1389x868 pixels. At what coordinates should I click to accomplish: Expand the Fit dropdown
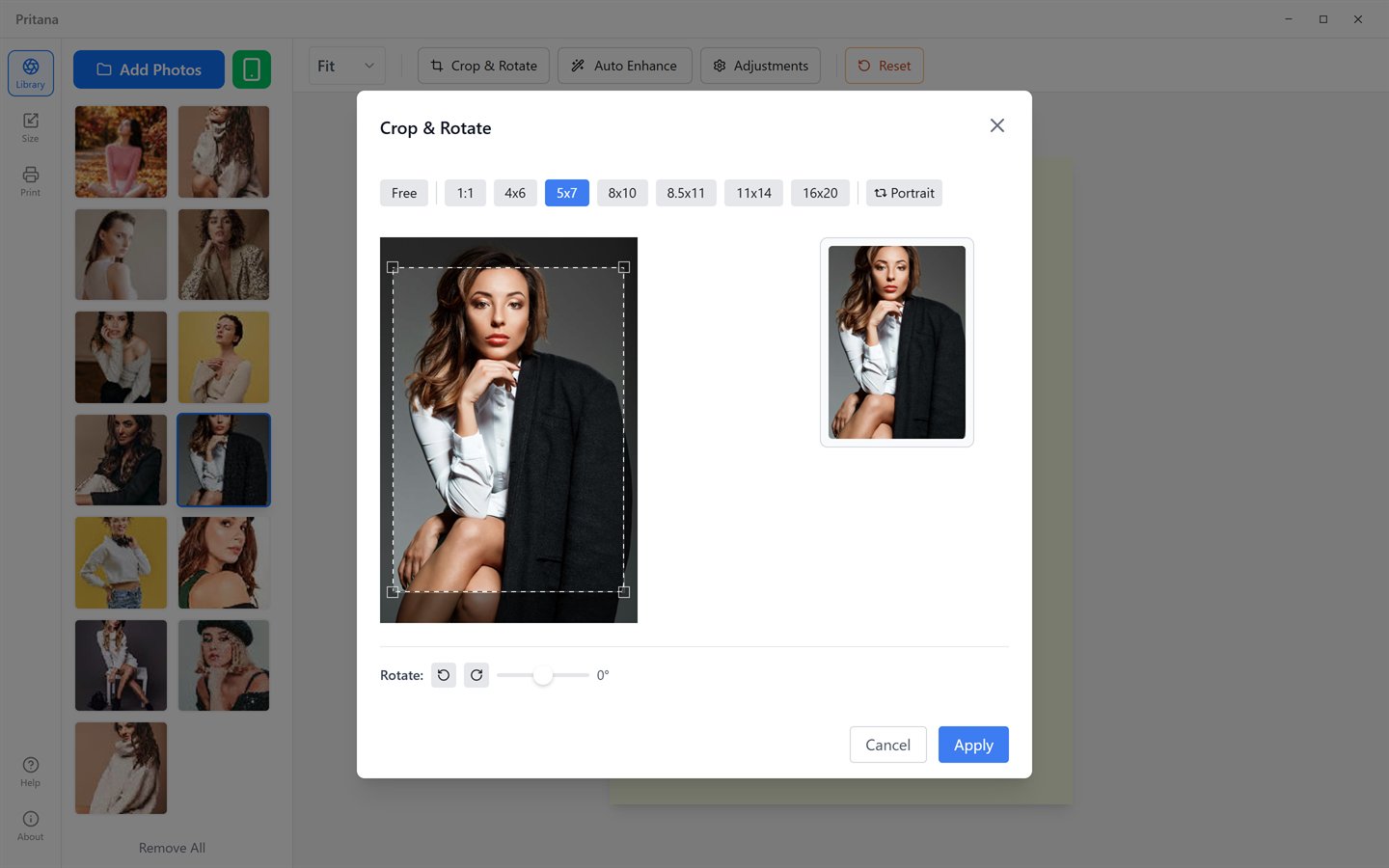[346, 66]
